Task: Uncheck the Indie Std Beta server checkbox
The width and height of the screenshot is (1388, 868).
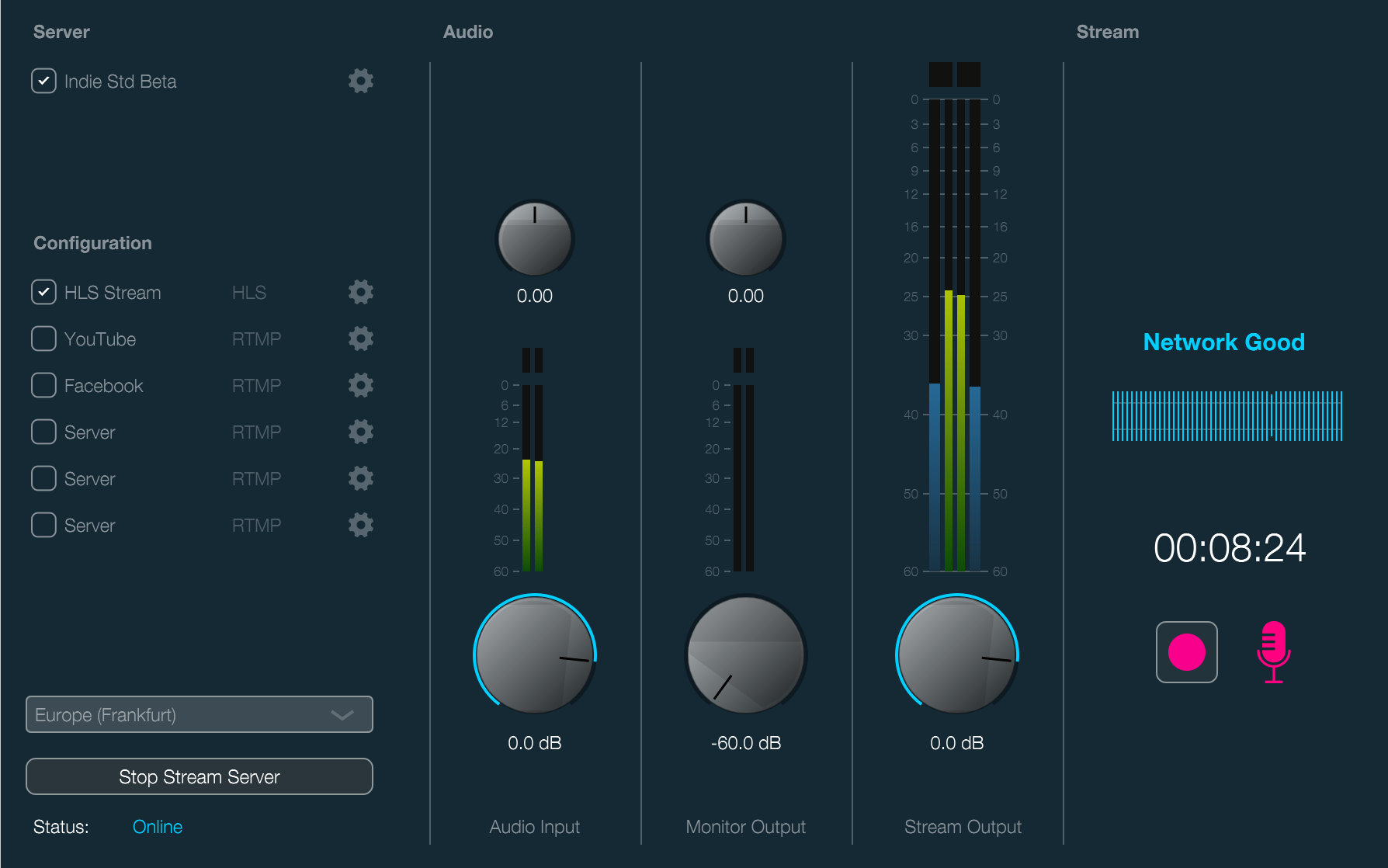Action: tap(43, 81)
